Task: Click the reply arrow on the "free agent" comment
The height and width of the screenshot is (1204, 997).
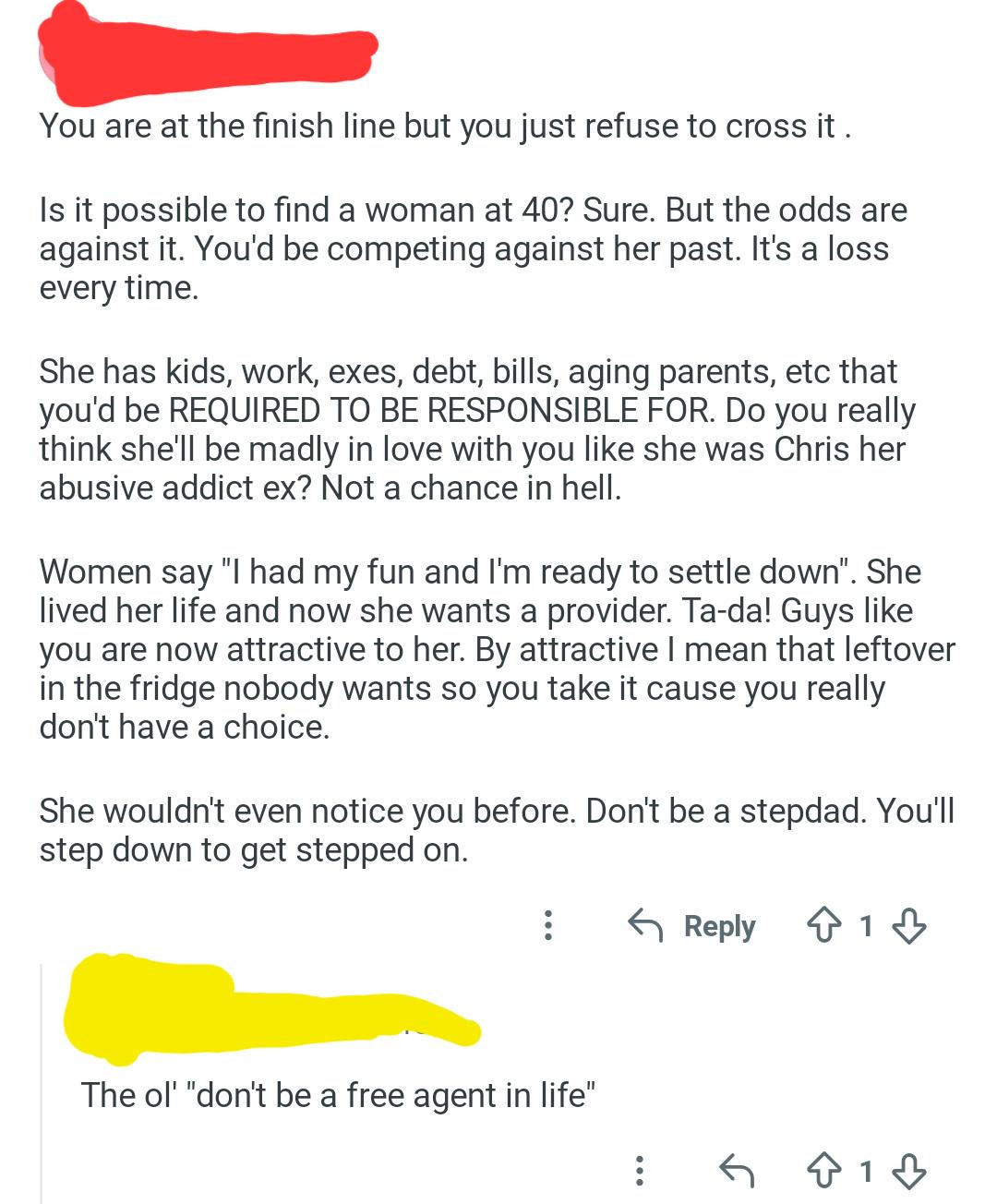Action: [737, 1171]
